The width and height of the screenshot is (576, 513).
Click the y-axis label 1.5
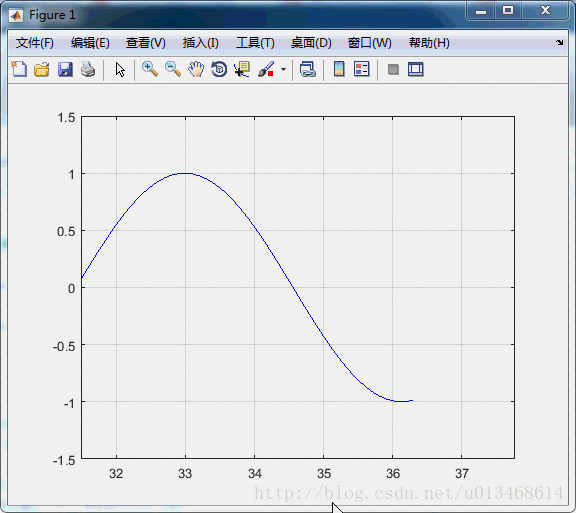point(66,118)
